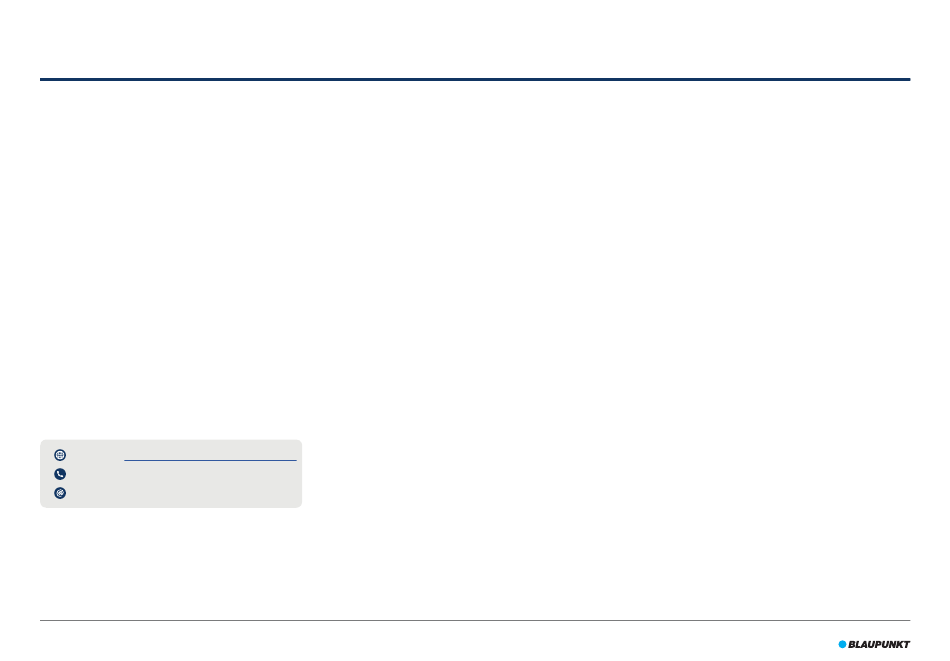Click blank page area above contact box

[171, 261]
